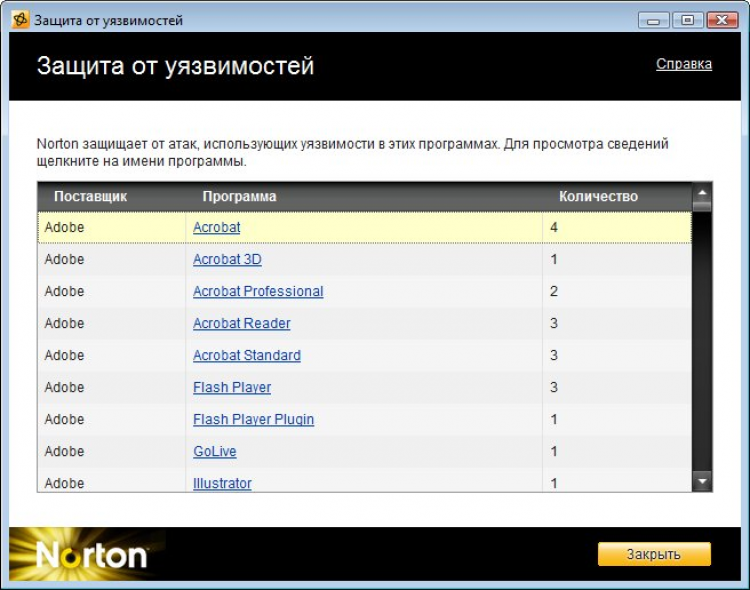Select the Adobe cell in the GoLive row

click(64, 452)
